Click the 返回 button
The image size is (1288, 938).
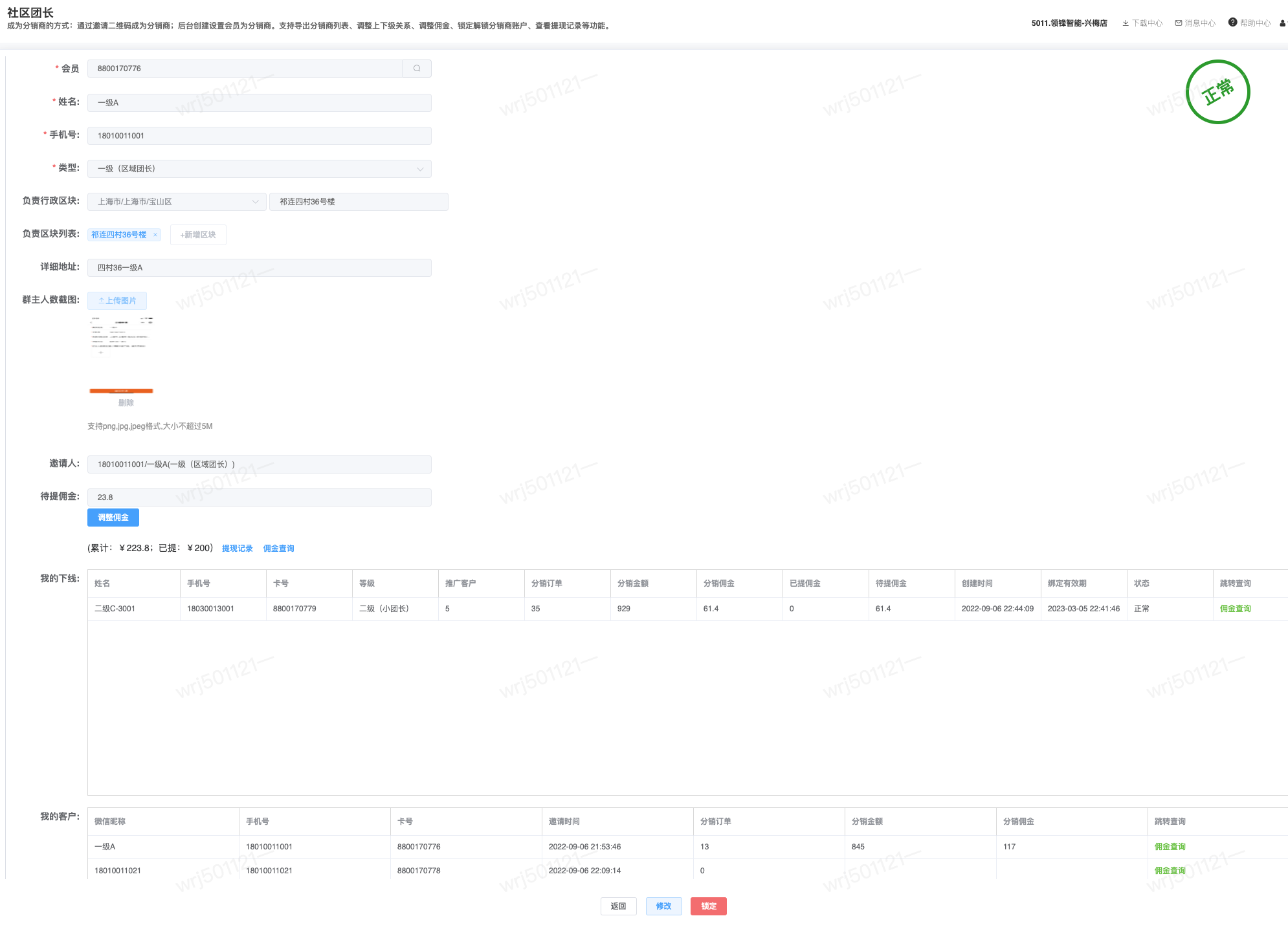click(618, 906)
